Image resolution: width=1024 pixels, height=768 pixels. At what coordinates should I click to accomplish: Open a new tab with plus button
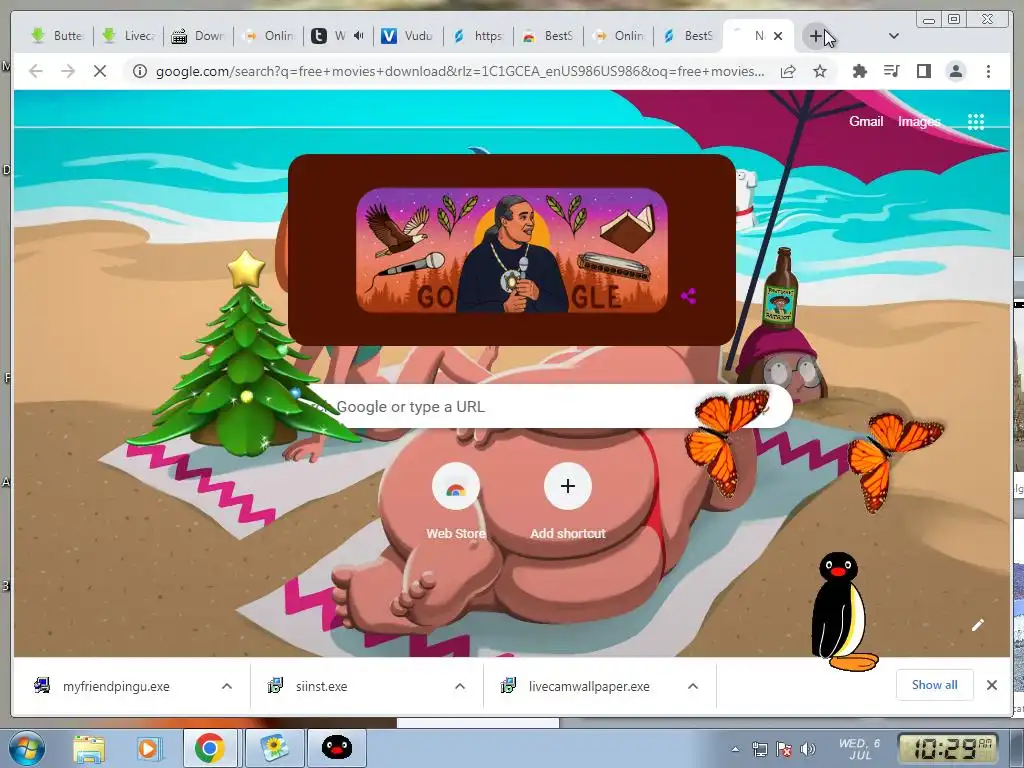coord(816,36)
